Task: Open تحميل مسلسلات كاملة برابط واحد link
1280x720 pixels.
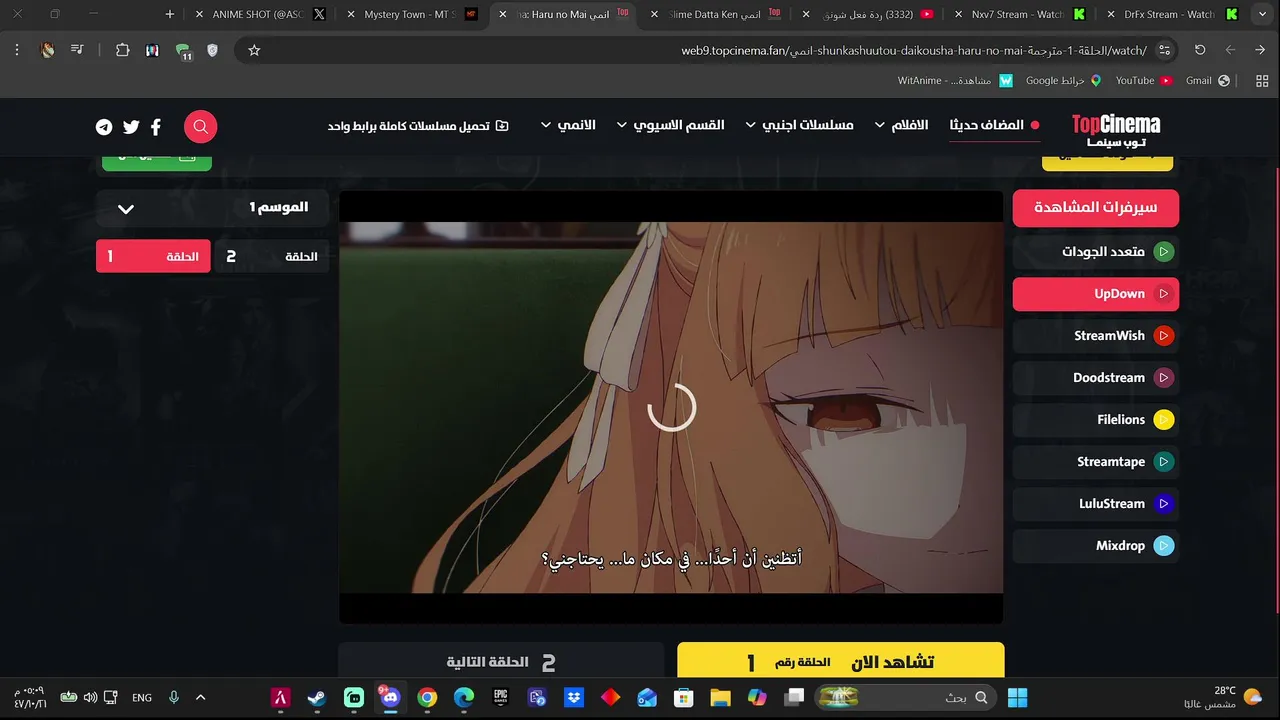Action: click(x=418, y=126)
